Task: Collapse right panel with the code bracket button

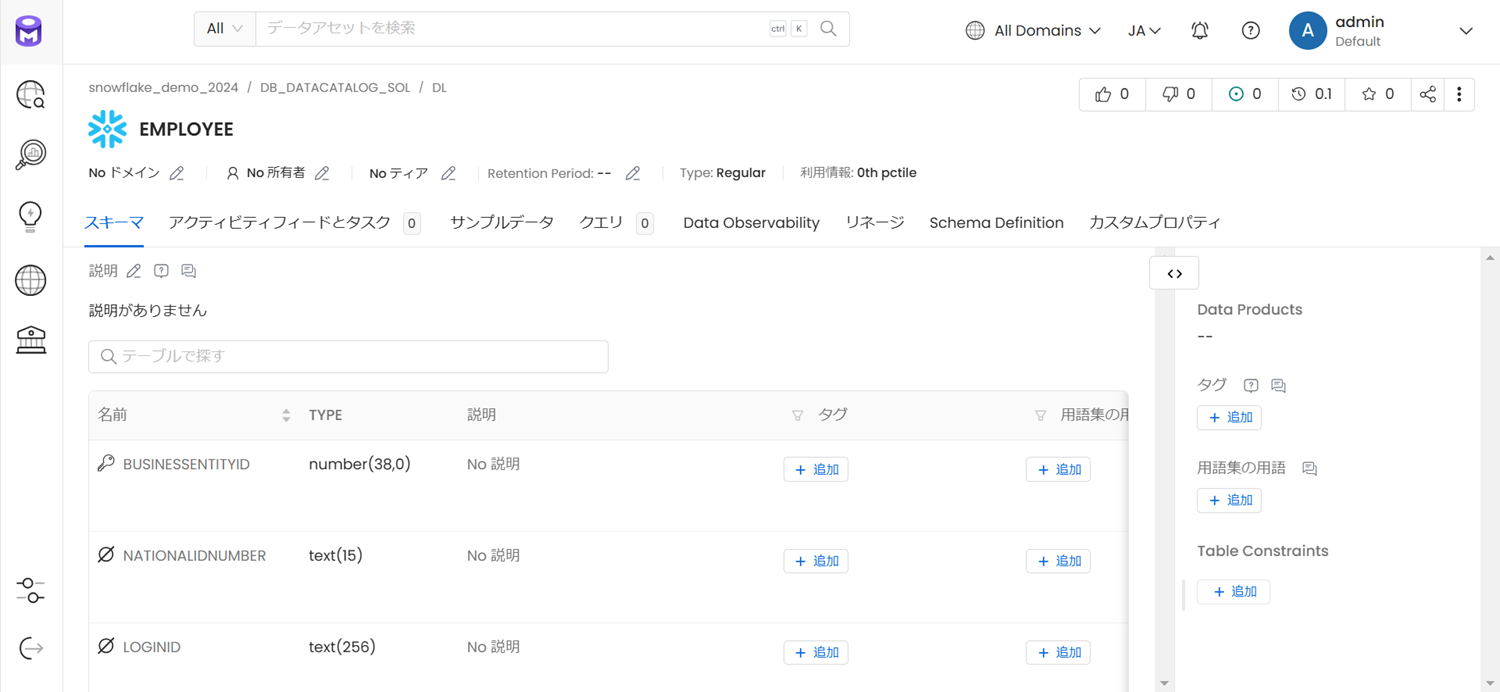Action: coord(1175,274)
